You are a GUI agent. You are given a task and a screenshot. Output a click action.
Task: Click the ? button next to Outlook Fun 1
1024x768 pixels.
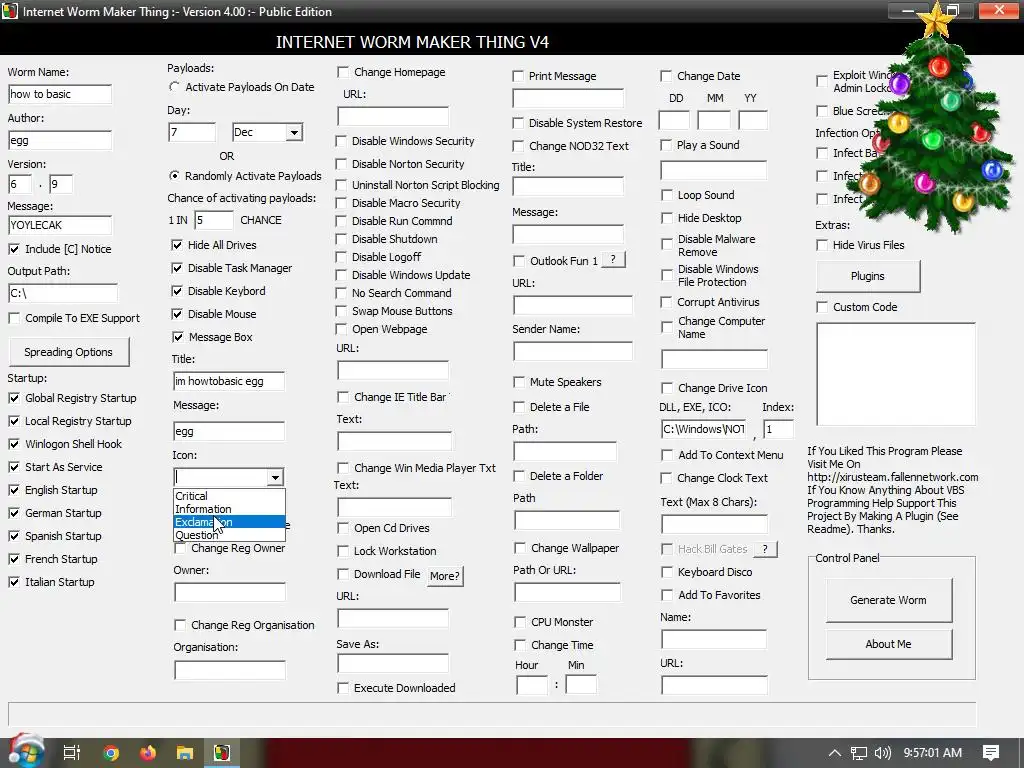pos(613,260)
